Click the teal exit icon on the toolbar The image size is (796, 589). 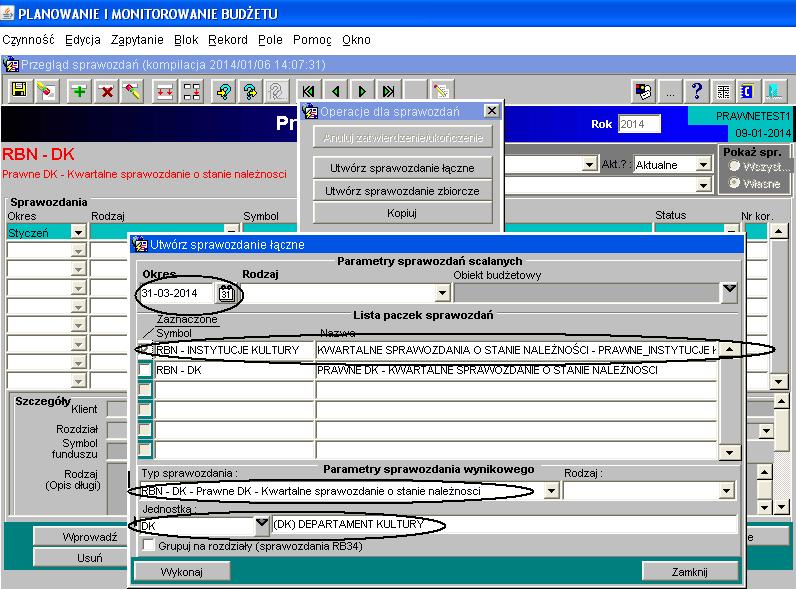click(x=774, y=91)
